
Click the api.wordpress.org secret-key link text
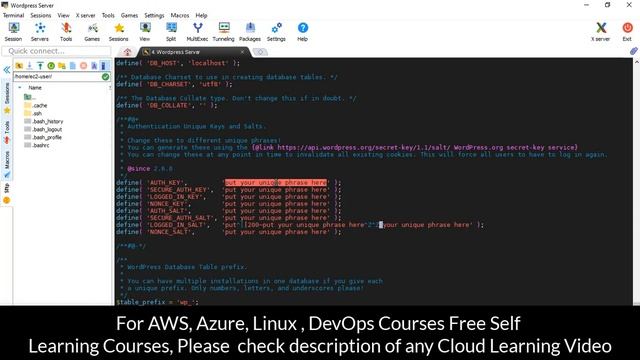coord(414,147)
